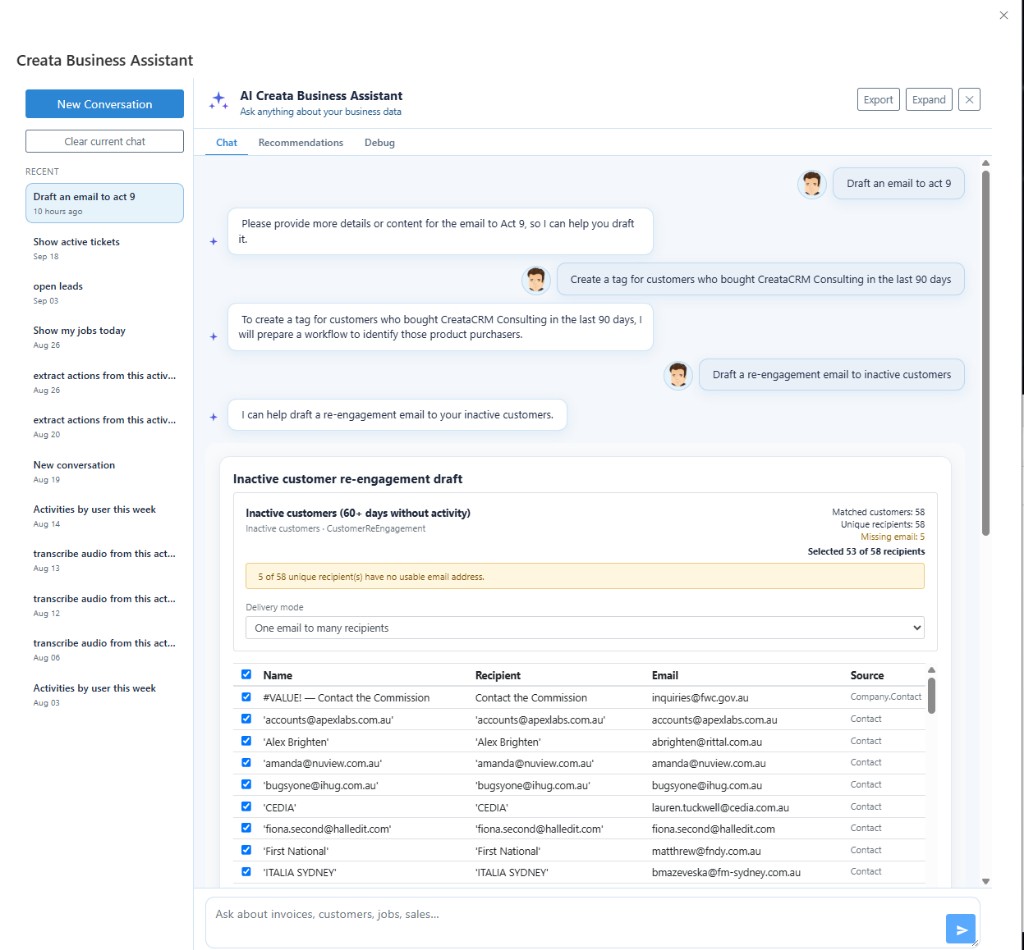
Task: Close the assistant panel with the boxed X
Action: (x=969, y=100)
